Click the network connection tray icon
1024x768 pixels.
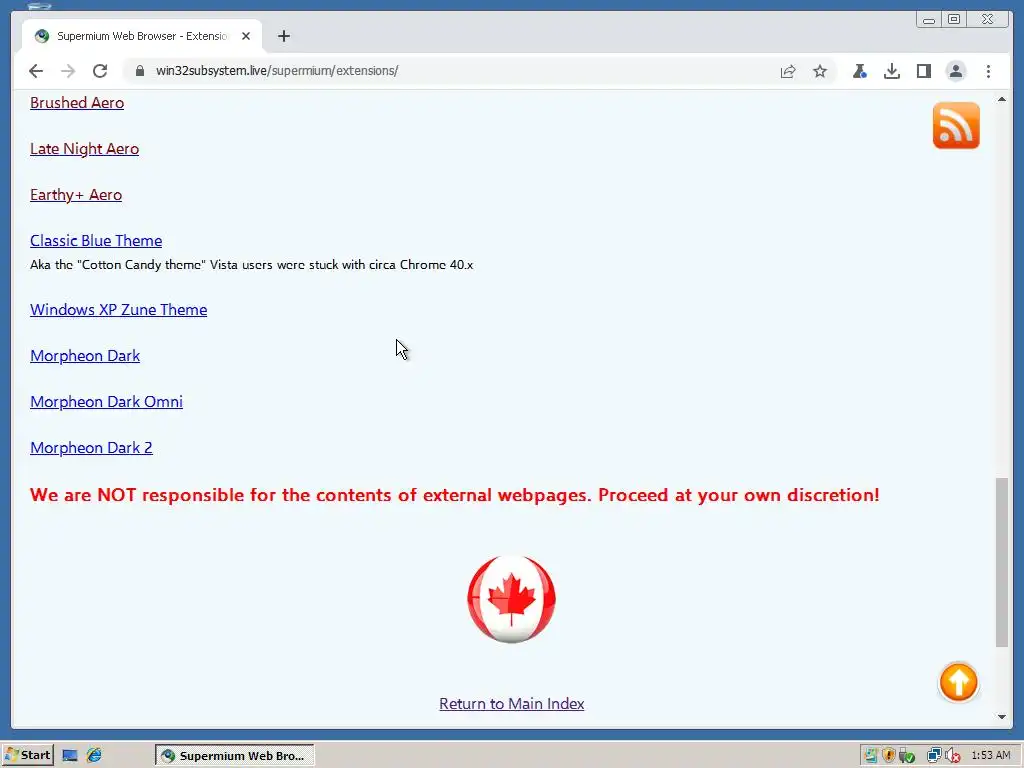point(934,756)
